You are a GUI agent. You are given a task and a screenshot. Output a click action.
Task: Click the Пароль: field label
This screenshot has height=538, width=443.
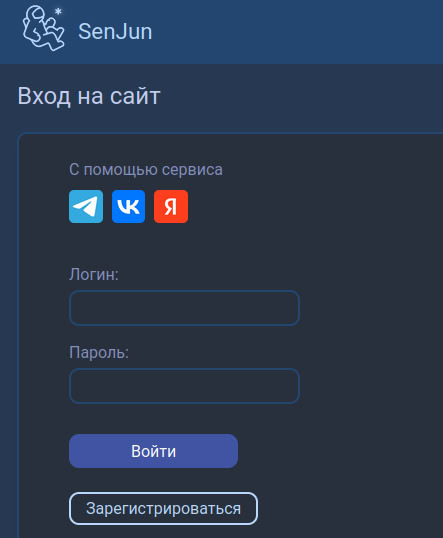(99, 352)
